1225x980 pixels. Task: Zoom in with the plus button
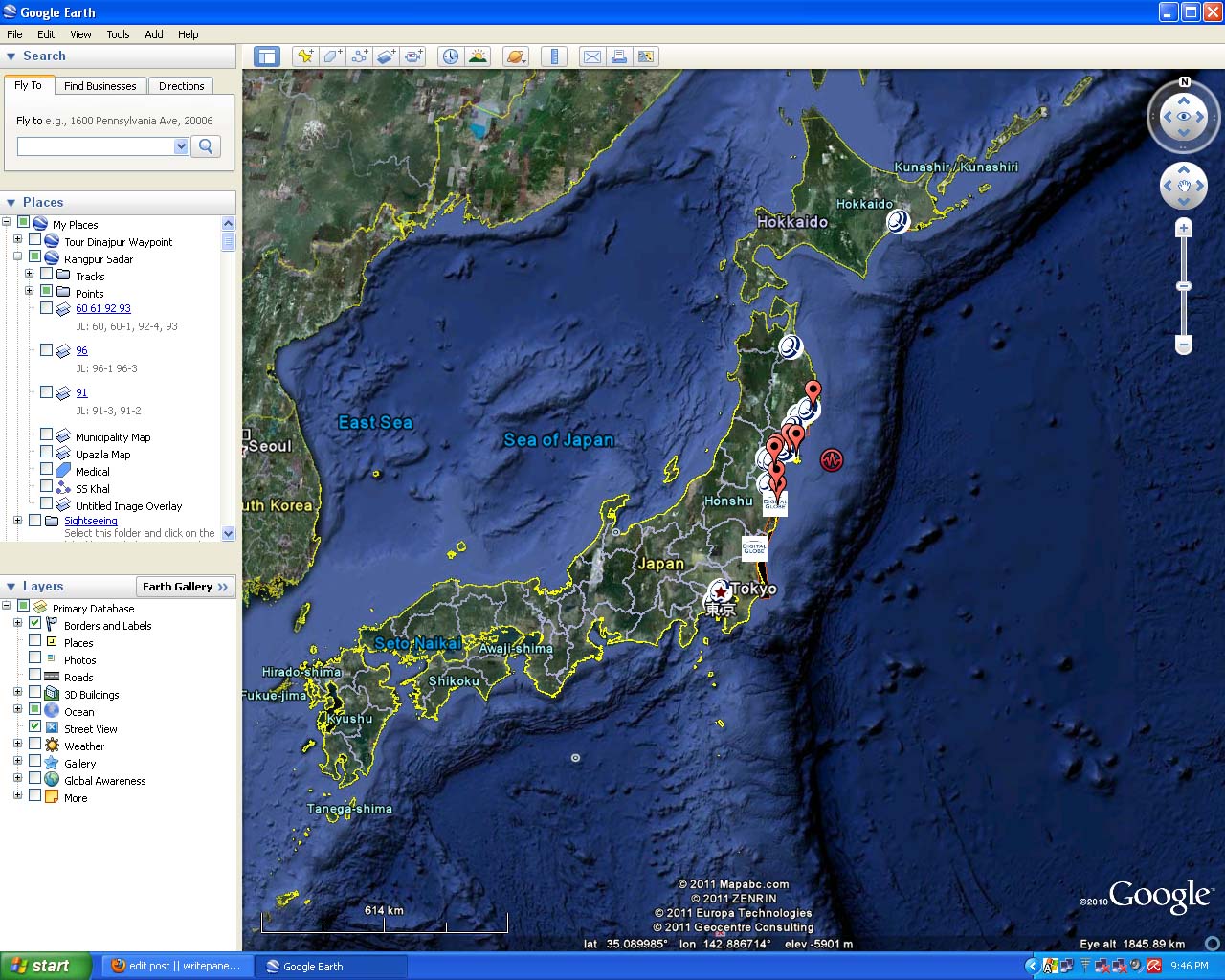coord(1184,228)
